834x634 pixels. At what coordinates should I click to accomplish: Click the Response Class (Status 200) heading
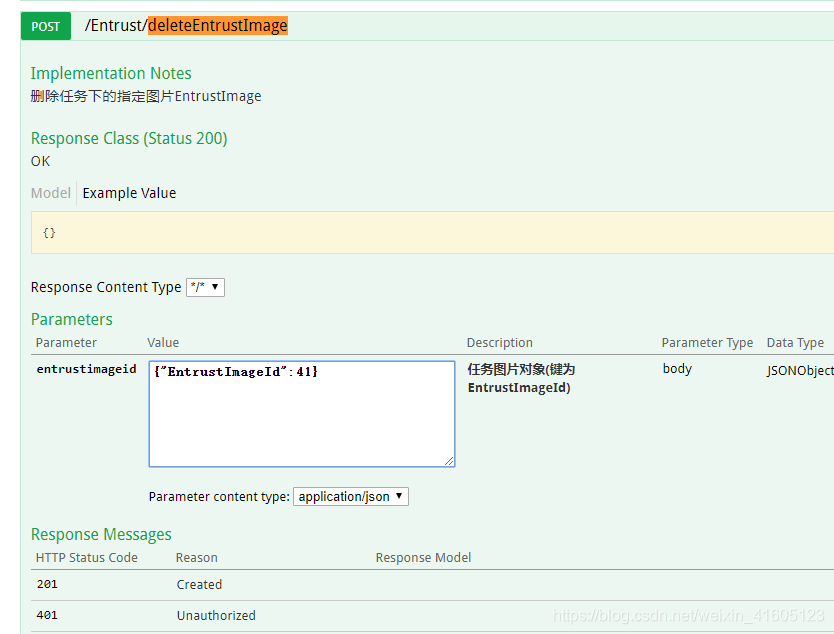[129, 138]
